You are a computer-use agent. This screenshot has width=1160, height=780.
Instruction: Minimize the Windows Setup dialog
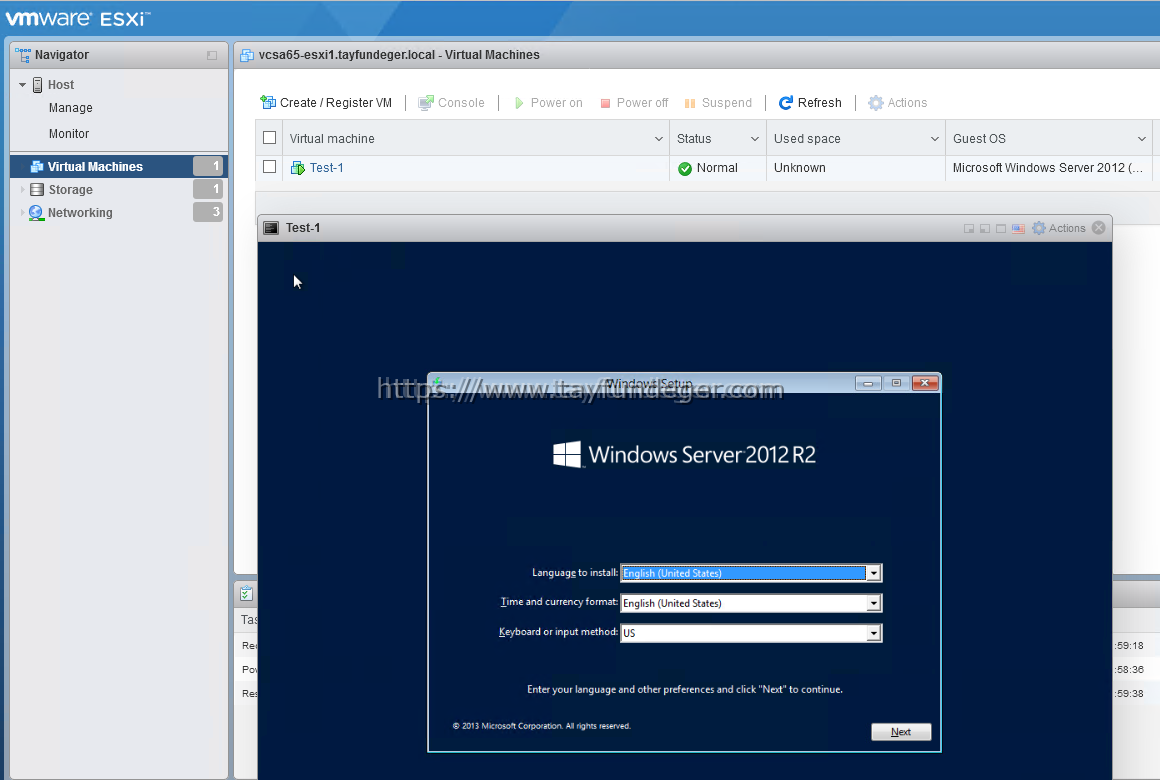868,383
